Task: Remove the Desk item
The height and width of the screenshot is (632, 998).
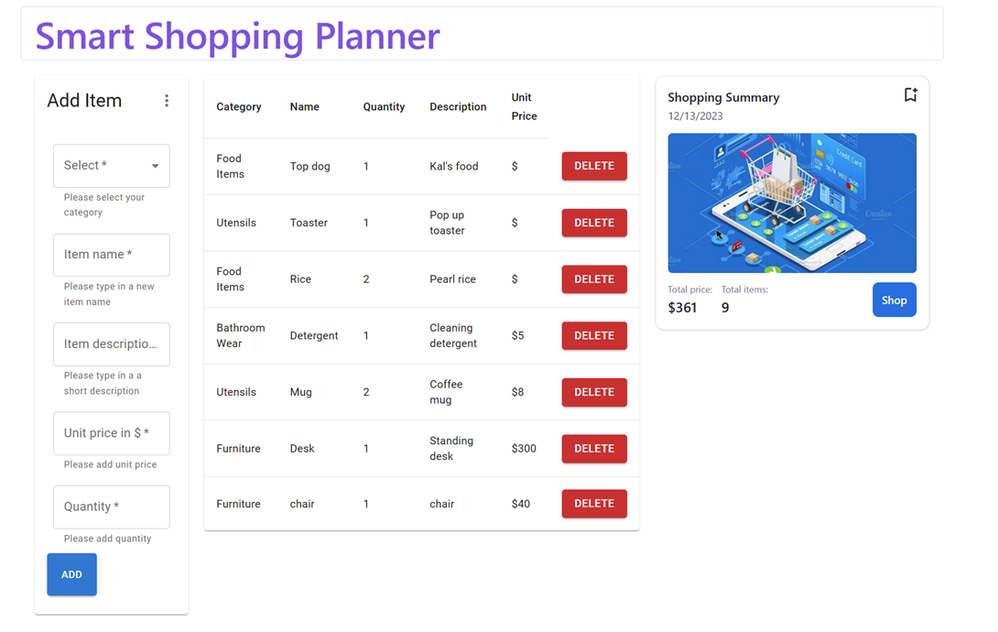Action: coord(594,449)
